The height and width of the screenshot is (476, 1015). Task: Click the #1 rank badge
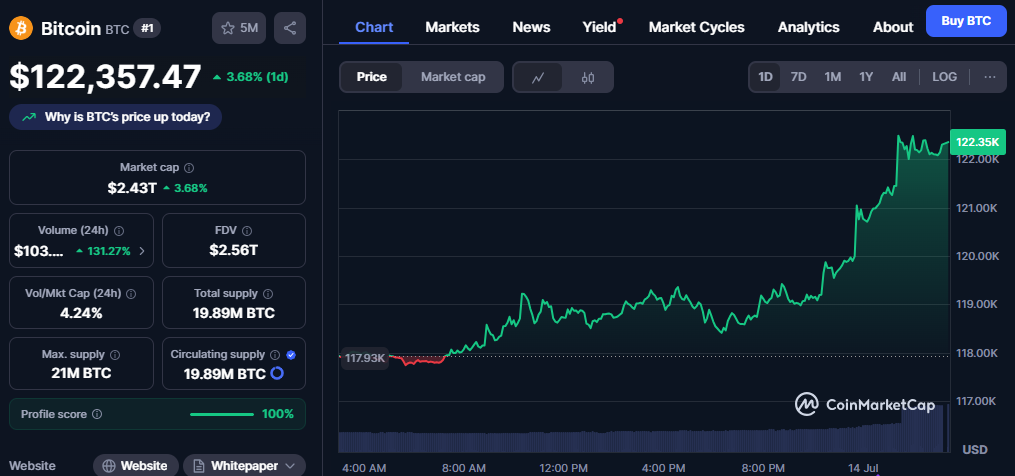[x=147, y=28]
